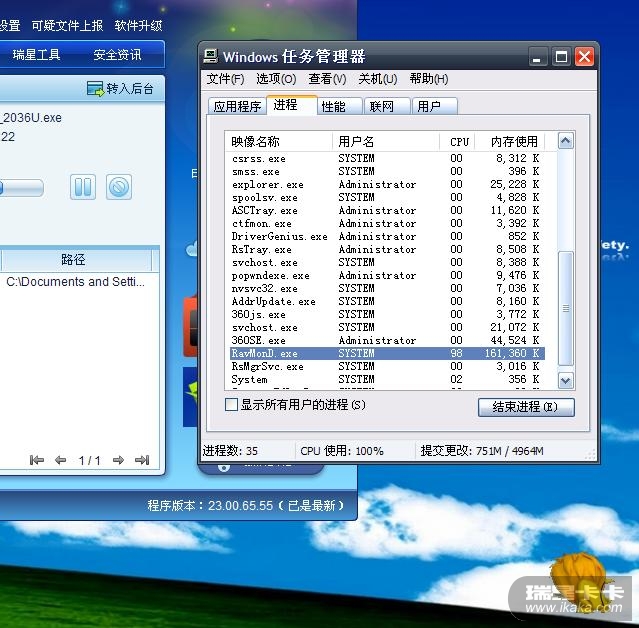Viewport: 639px width, 628px height.
Task: Select the explorer.exe process row
Action: click(385, 185)
